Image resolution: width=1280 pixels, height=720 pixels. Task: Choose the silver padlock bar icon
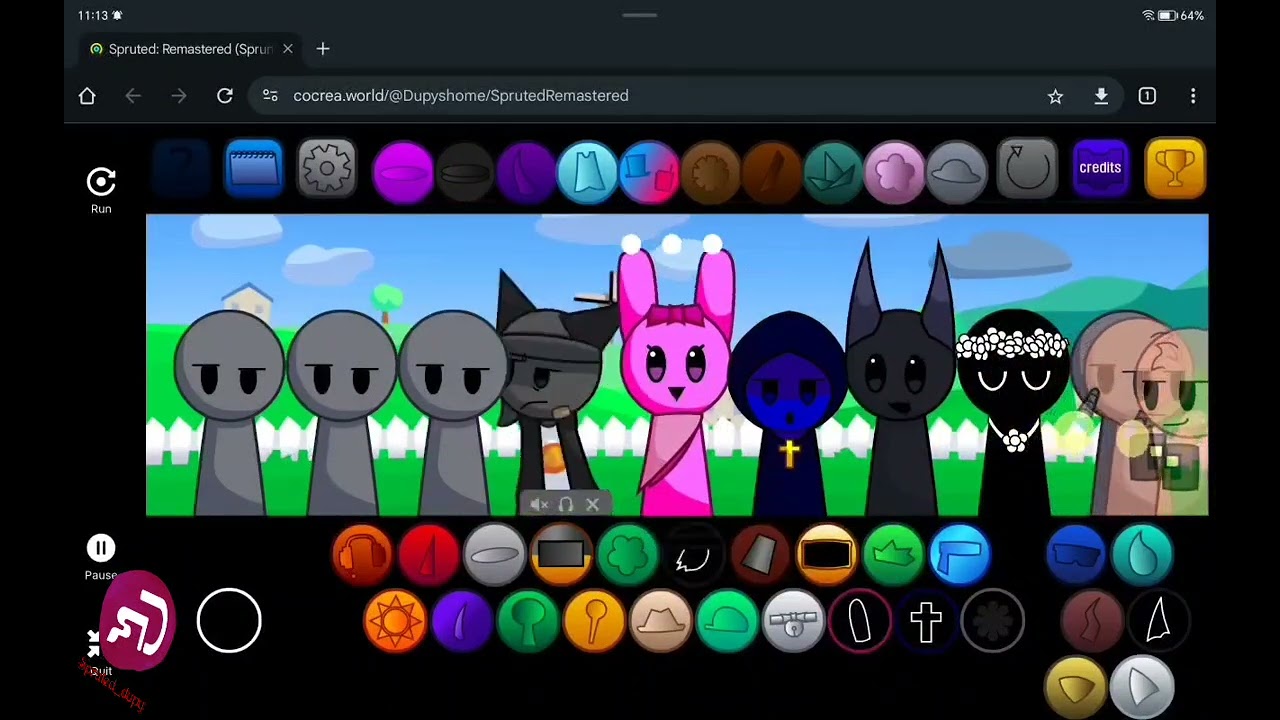793,621
